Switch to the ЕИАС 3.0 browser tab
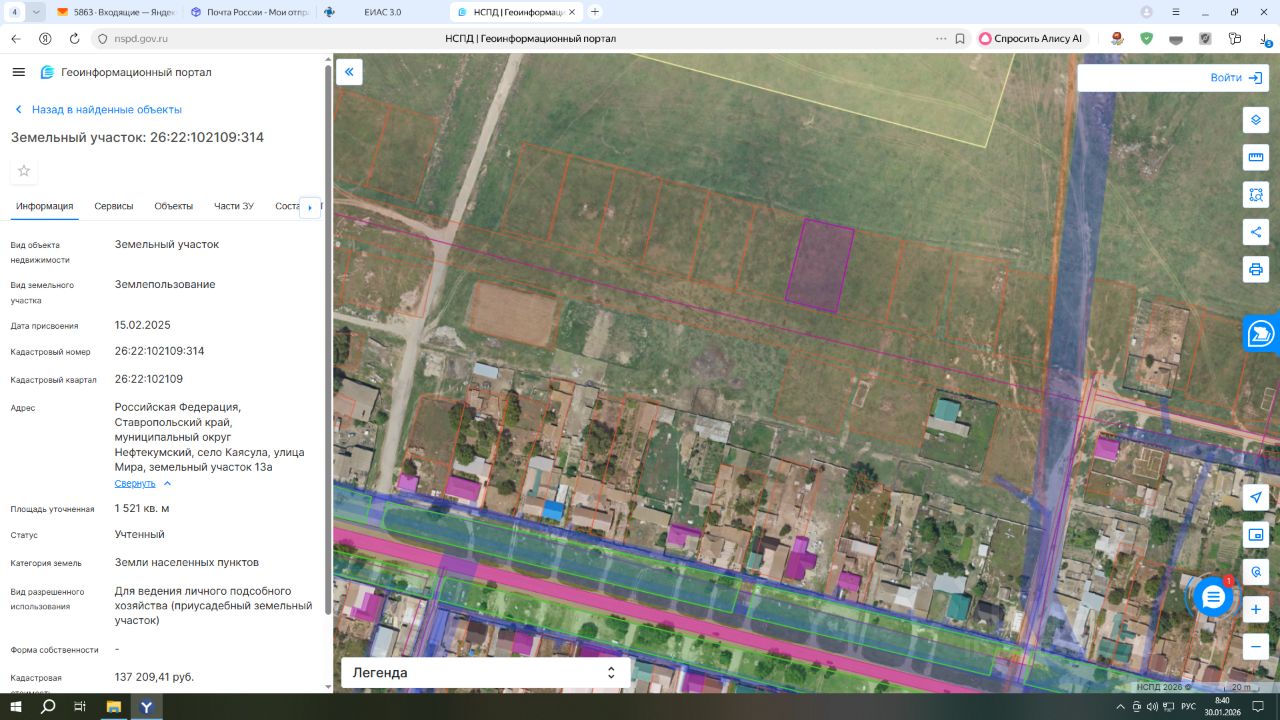The image size is (1280, 720). click(380, 12)
